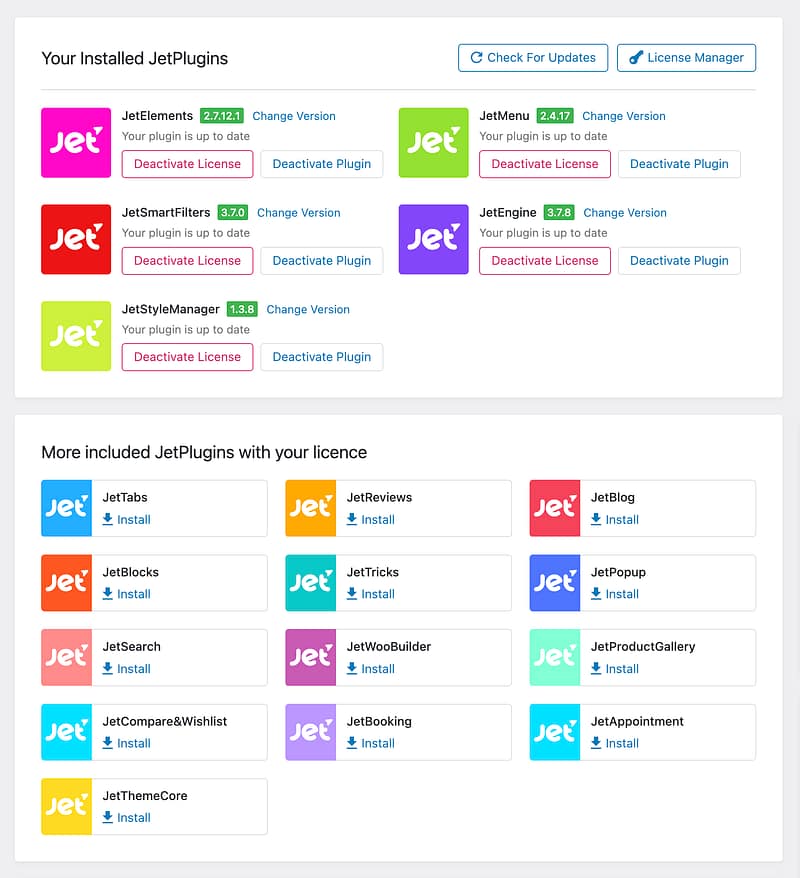Open the License Manager
This screenshot has width=800, height=878.
pos(686,58)
